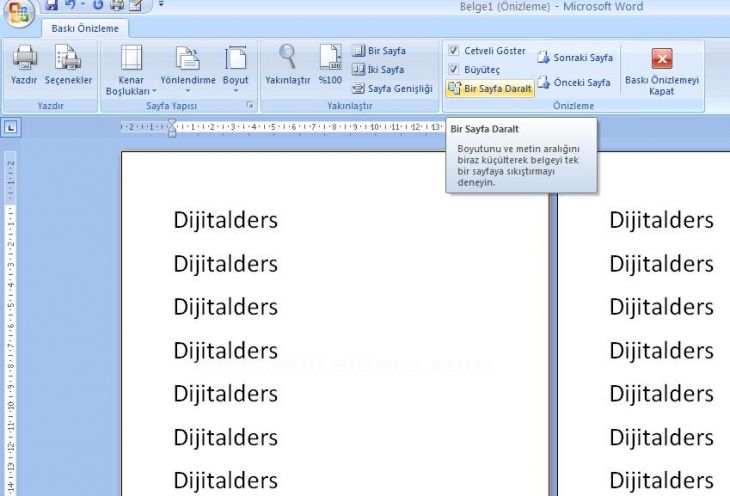
Task: Click the Office button orb
Action: pyautogui.click(x=19, y=12)
